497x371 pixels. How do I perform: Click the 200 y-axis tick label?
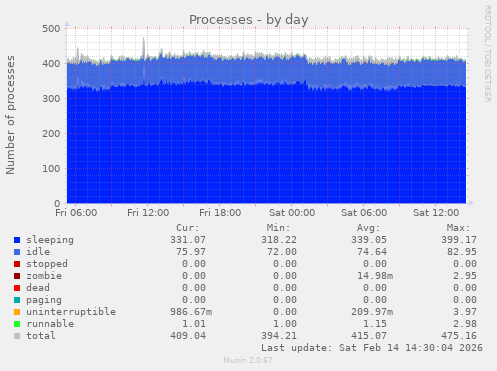click(x=51, y=134)
